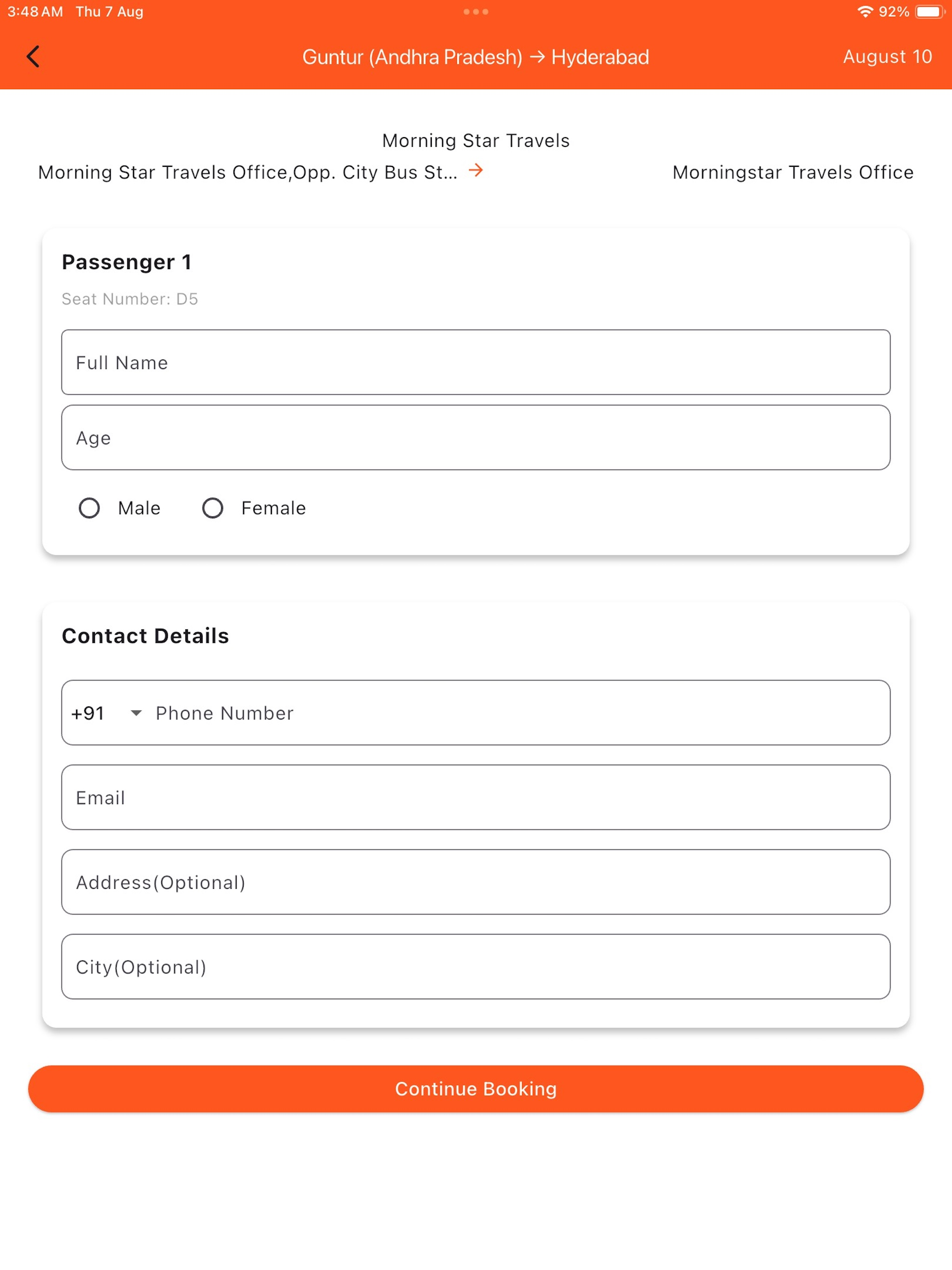952x1270 pixels.
Task: Tap the back arrow icon
Action: [33, 57]
